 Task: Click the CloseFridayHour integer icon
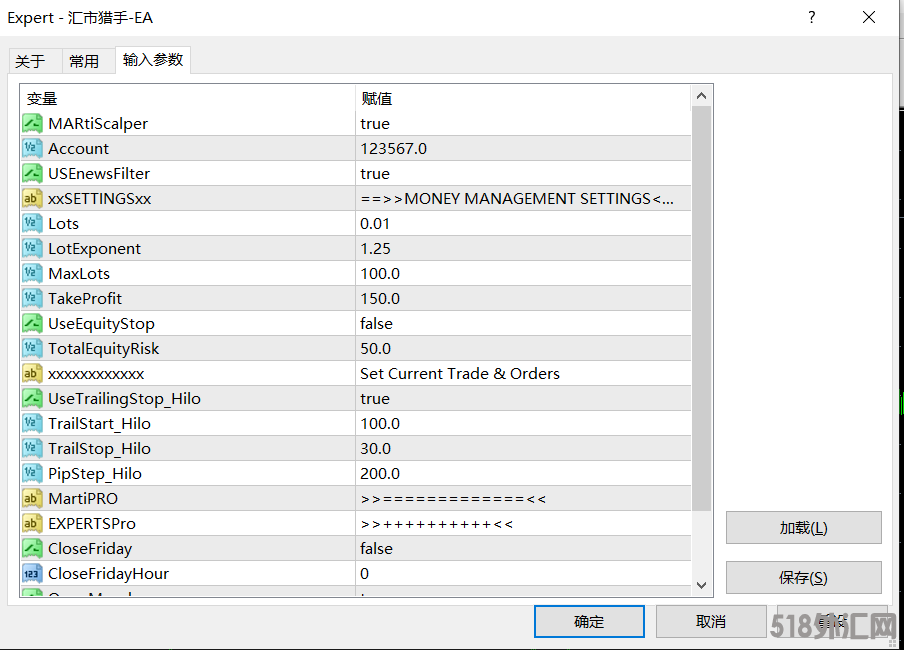(32, 574)
